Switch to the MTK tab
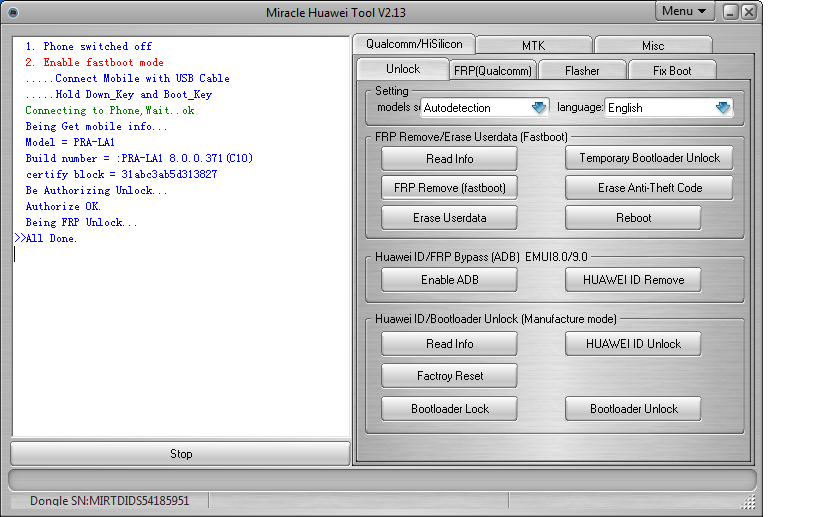Screen dimensions: 819x517 (534, 45)
